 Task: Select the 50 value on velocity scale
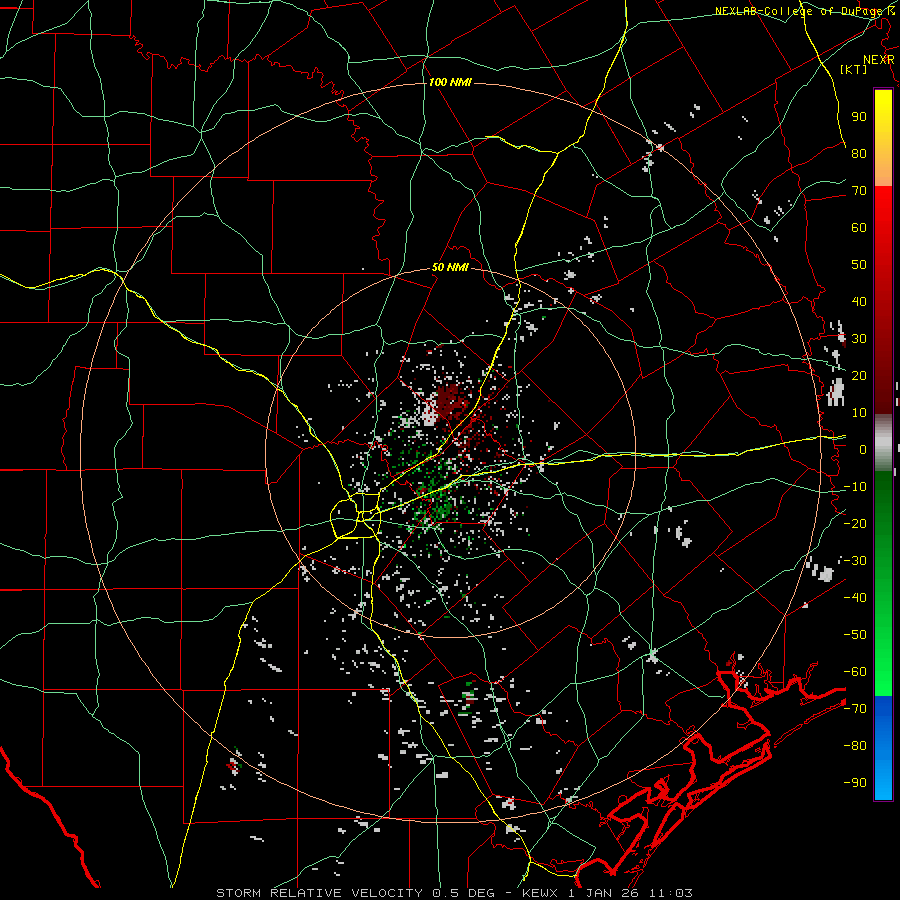[859, 265]
